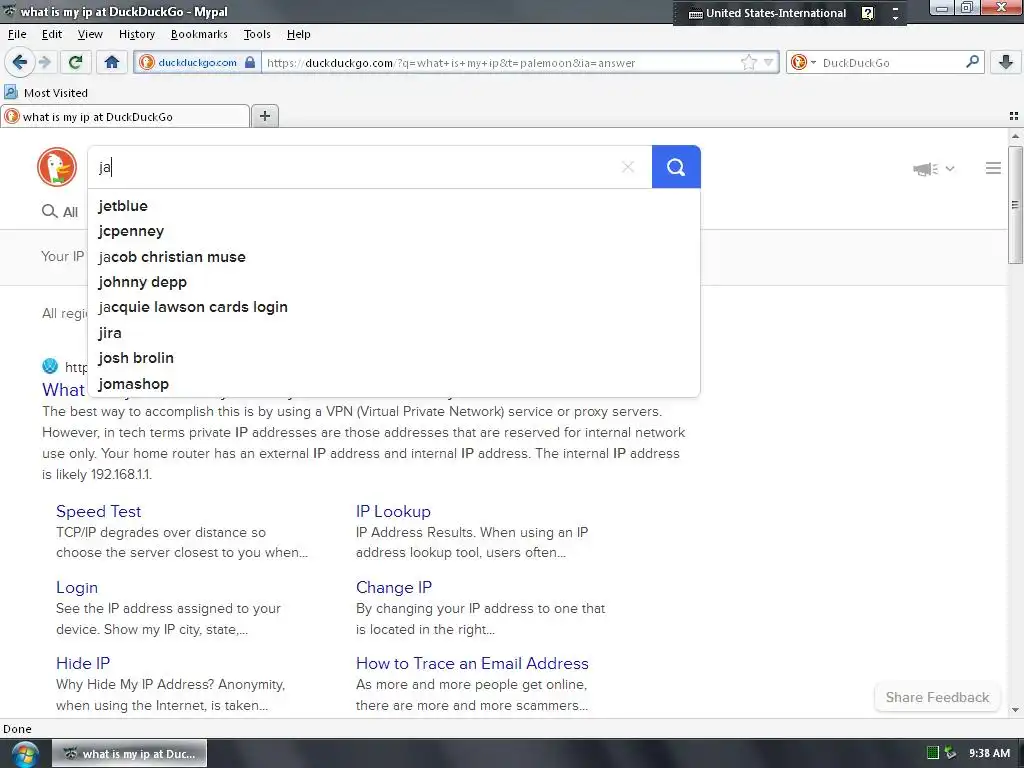Choose the 'jacob christian muse' suggestion
The height and width of the screenshot is (768, 1024).
coord(394,257)
